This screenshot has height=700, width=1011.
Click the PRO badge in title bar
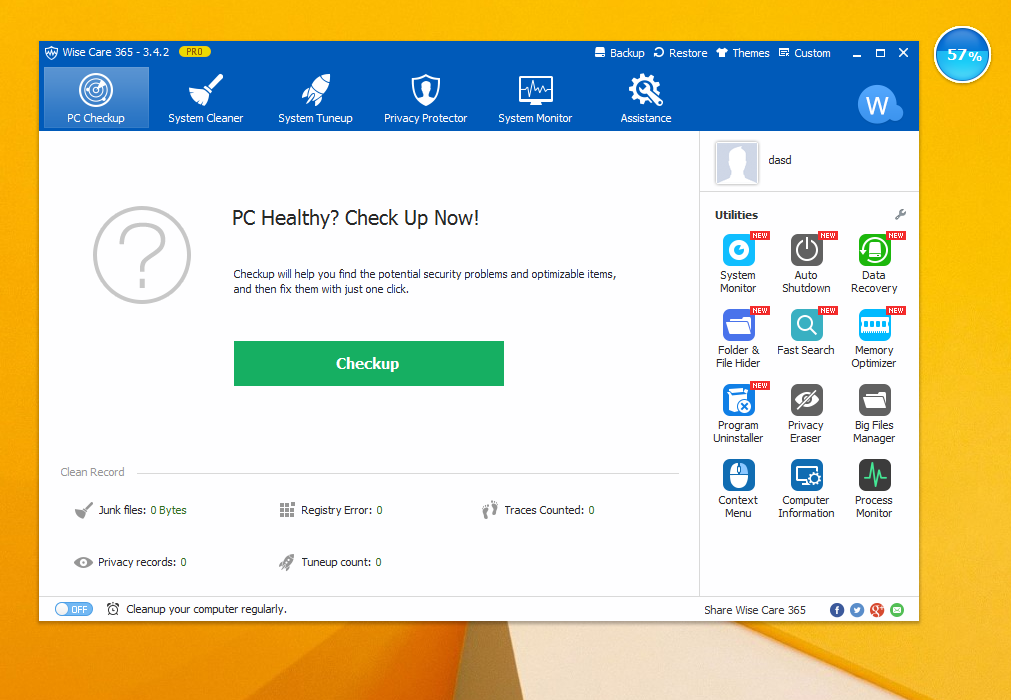(x=195, y=52)
